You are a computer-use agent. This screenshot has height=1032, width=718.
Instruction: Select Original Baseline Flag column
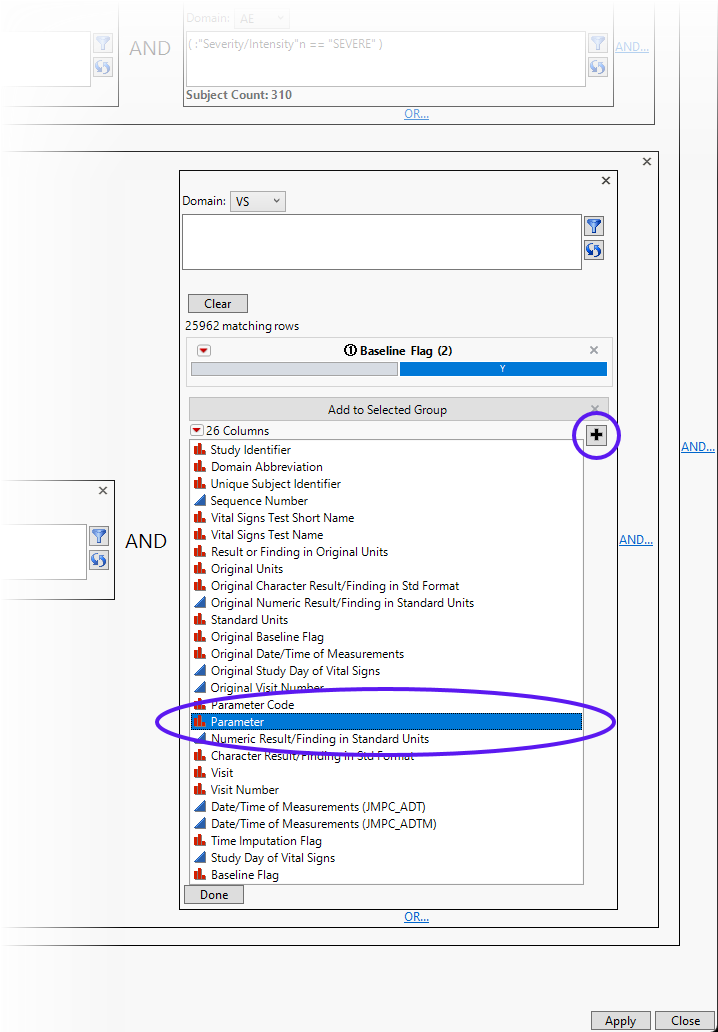coord(386,637)
